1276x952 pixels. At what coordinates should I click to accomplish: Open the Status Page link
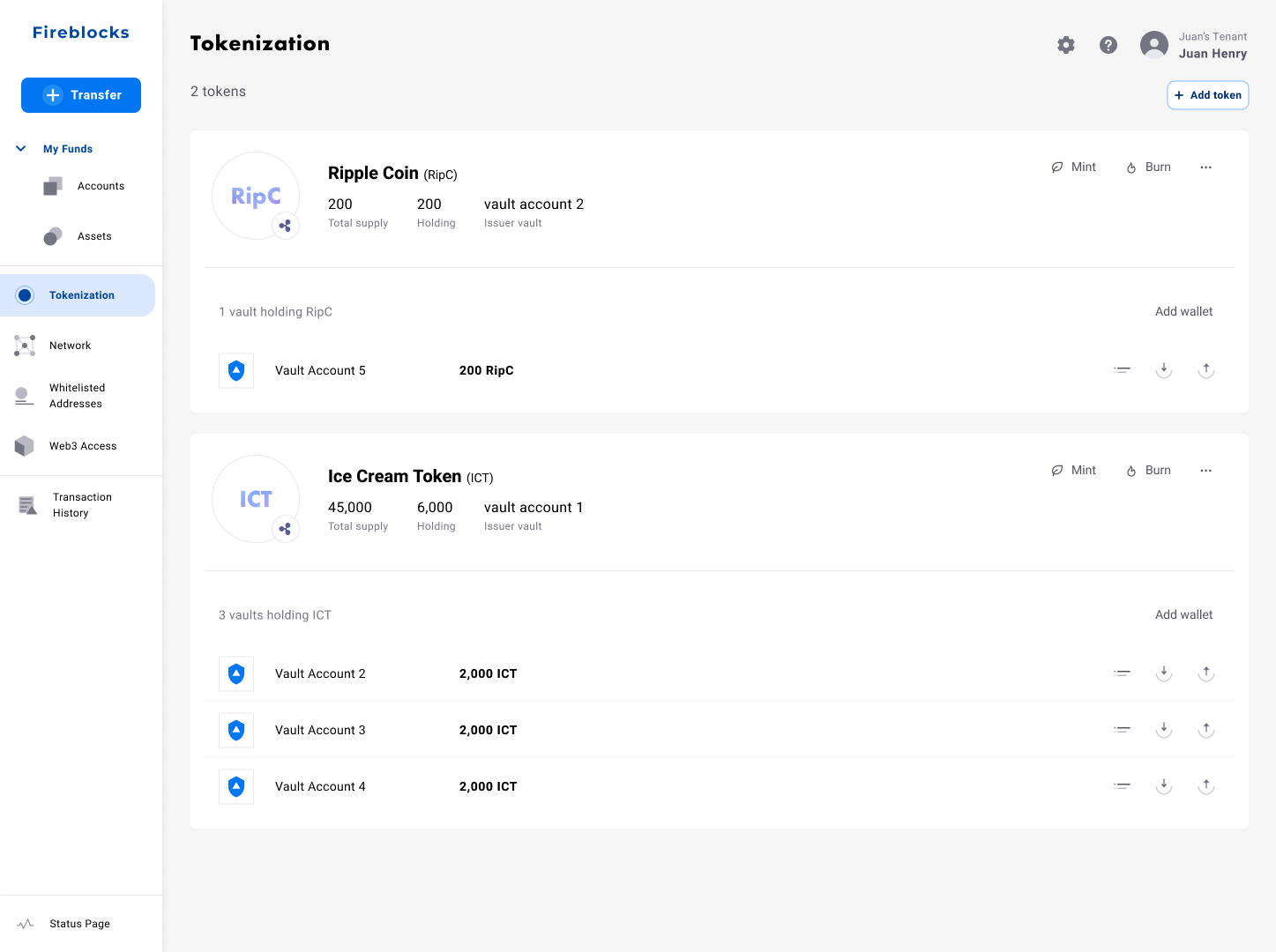pyautogui.click(x=63, y=924)
